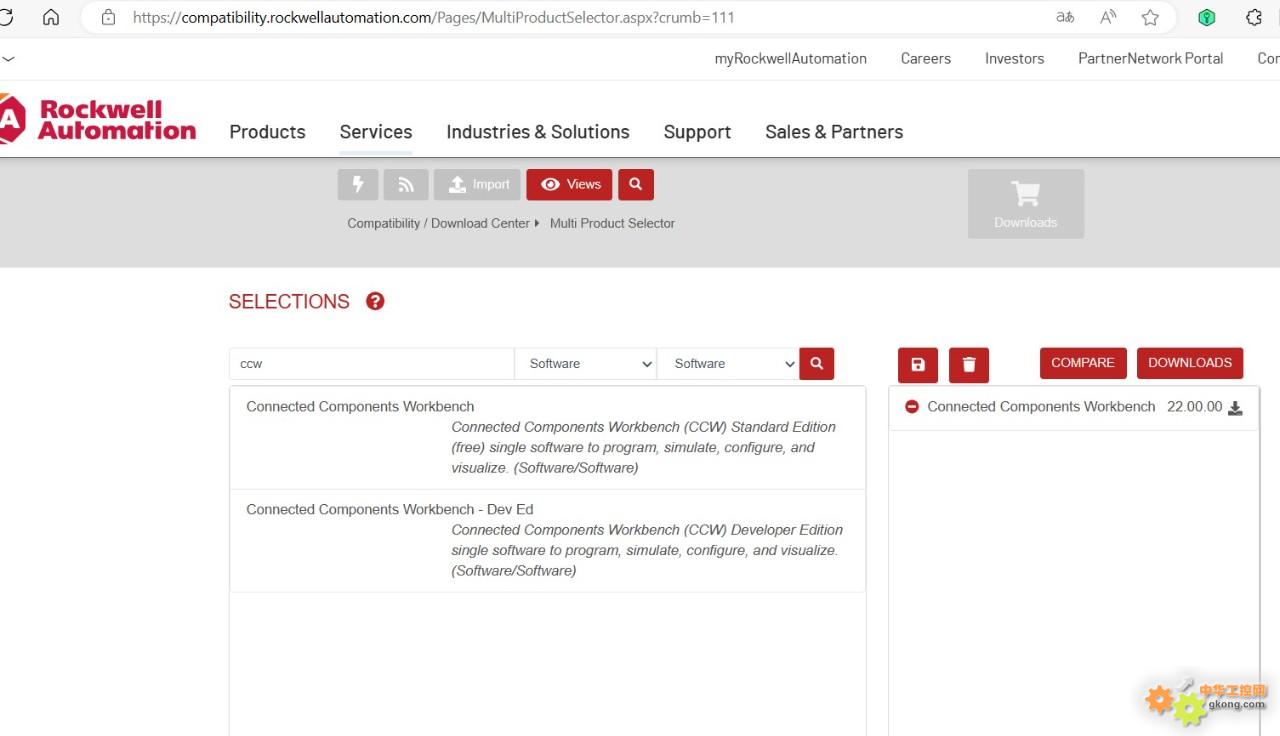Click the SELECTIONS heading
Image resolution: width=1280 pixels, height=736 pixels.
[x=289, y=302]
